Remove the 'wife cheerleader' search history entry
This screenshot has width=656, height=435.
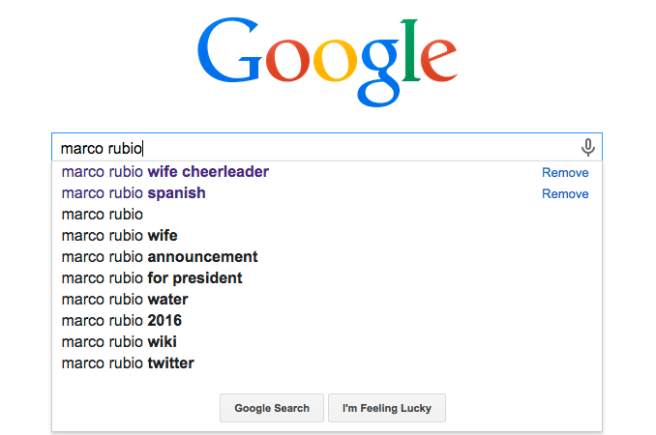565,173
